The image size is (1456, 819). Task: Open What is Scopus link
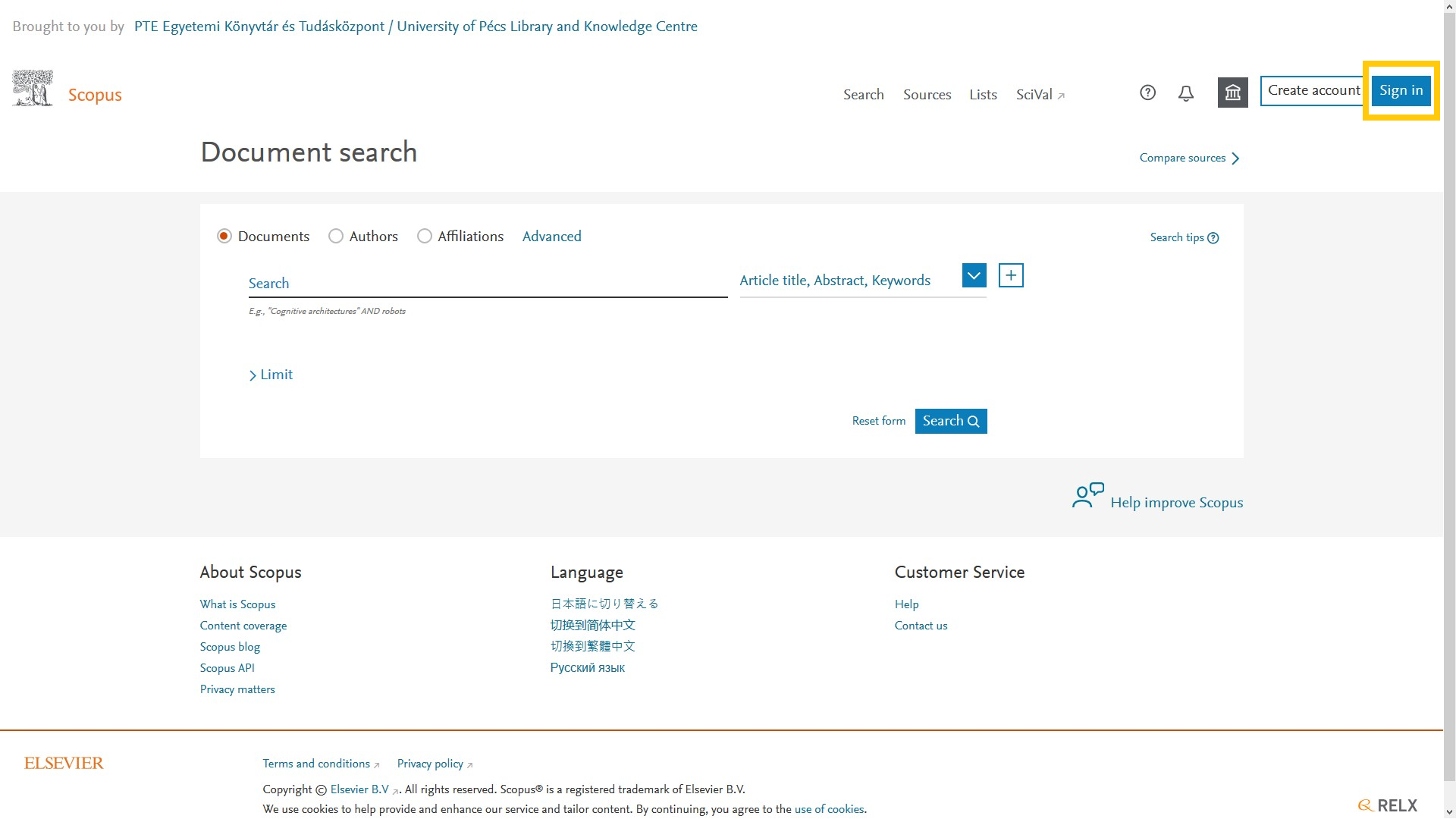click(x=238, y=604)
